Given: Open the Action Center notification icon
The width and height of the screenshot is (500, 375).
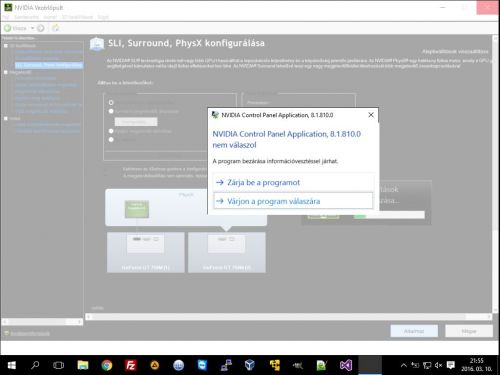Looking at the screenshot, I should 451,366.
